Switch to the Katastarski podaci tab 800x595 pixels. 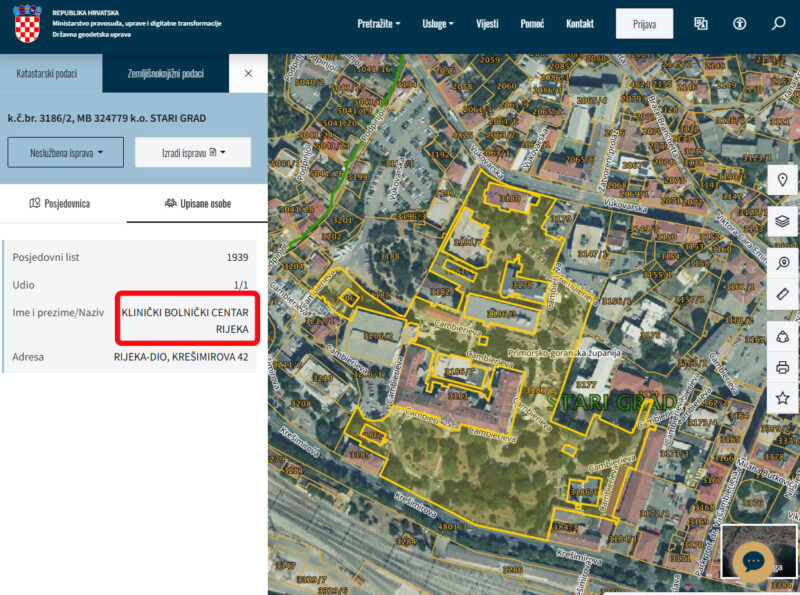pos(47,73)
